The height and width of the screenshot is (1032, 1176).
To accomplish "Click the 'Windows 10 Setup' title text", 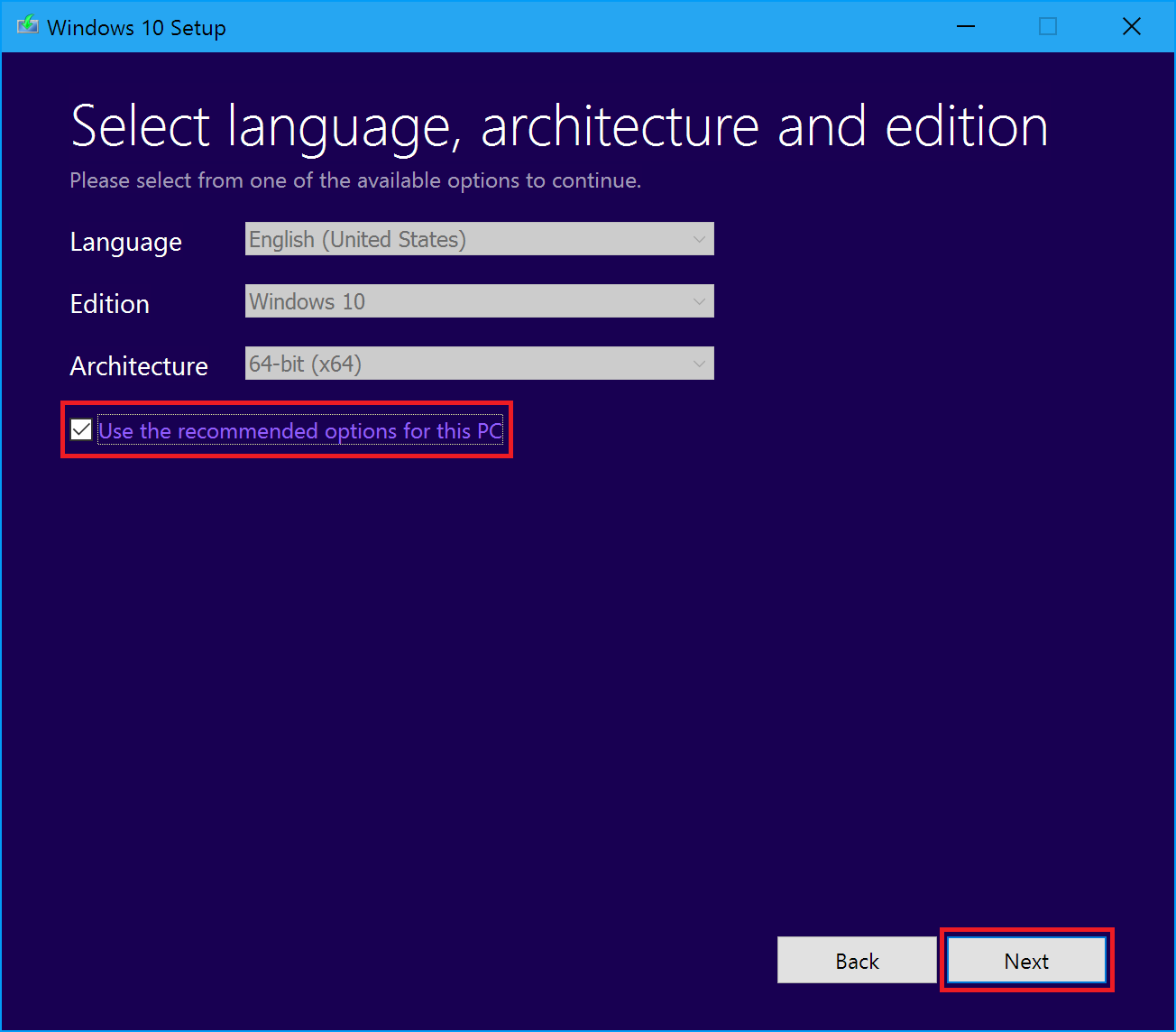I will [x=136, y=28].
